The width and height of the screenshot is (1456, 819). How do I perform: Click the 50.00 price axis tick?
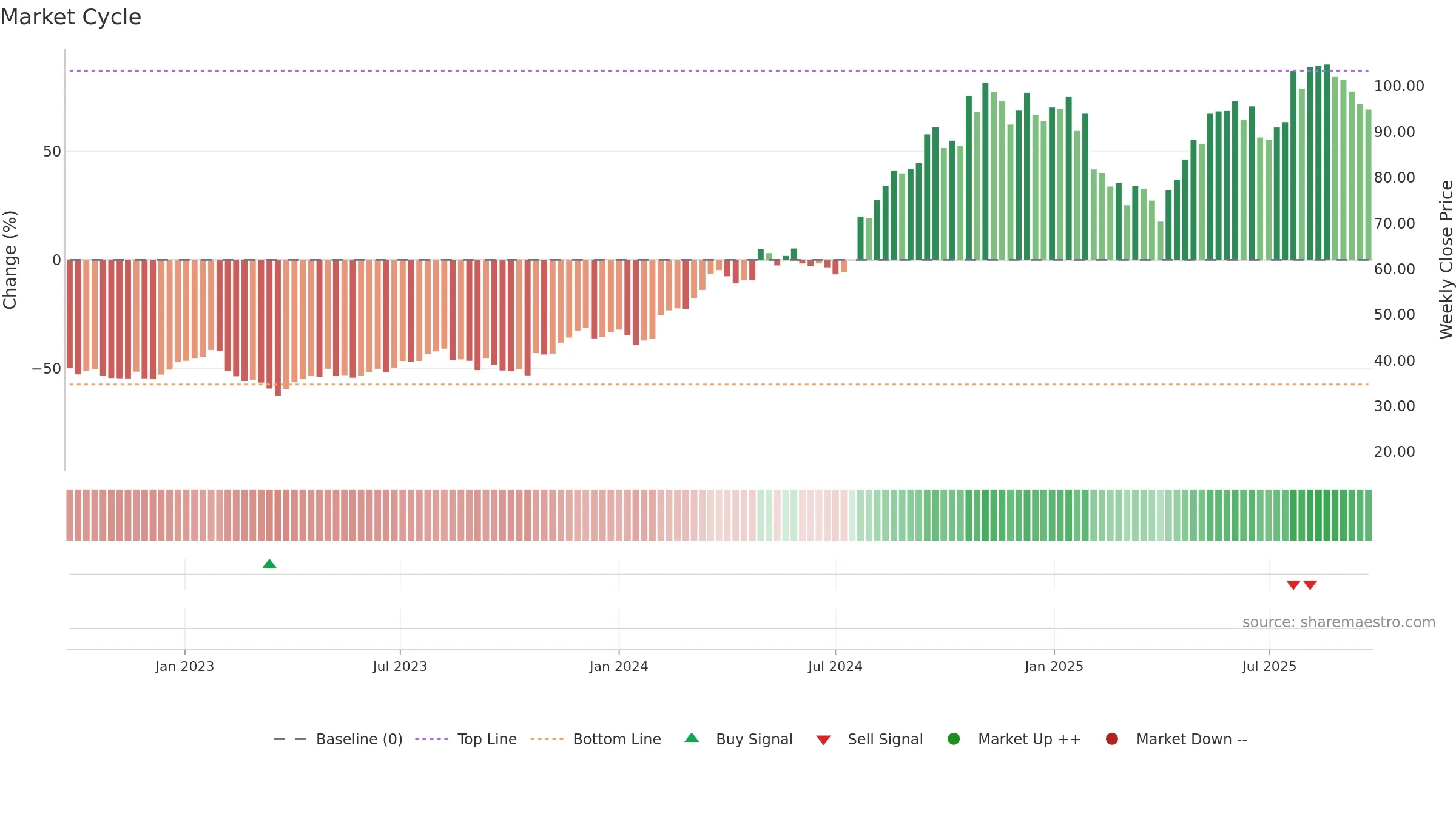[1394, 314]
